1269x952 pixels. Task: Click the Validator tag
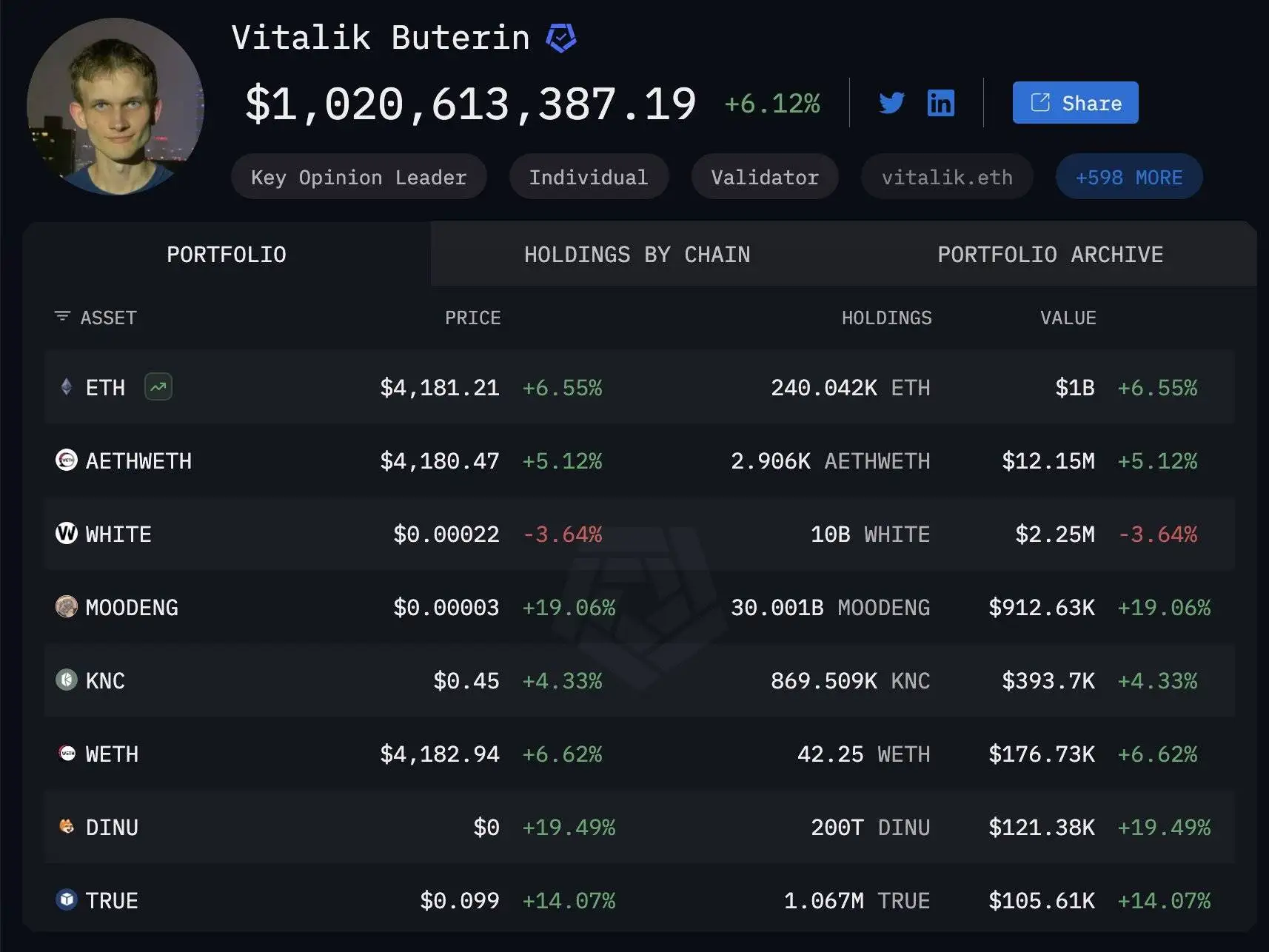764,176
